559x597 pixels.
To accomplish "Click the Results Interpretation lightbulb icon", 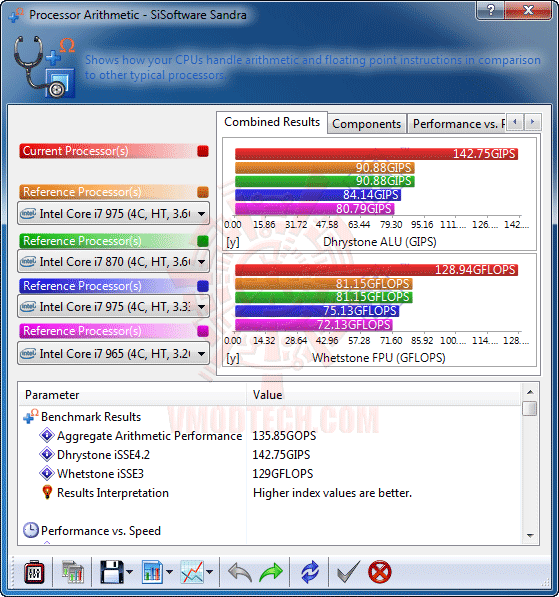I will [x=47, y=492].
